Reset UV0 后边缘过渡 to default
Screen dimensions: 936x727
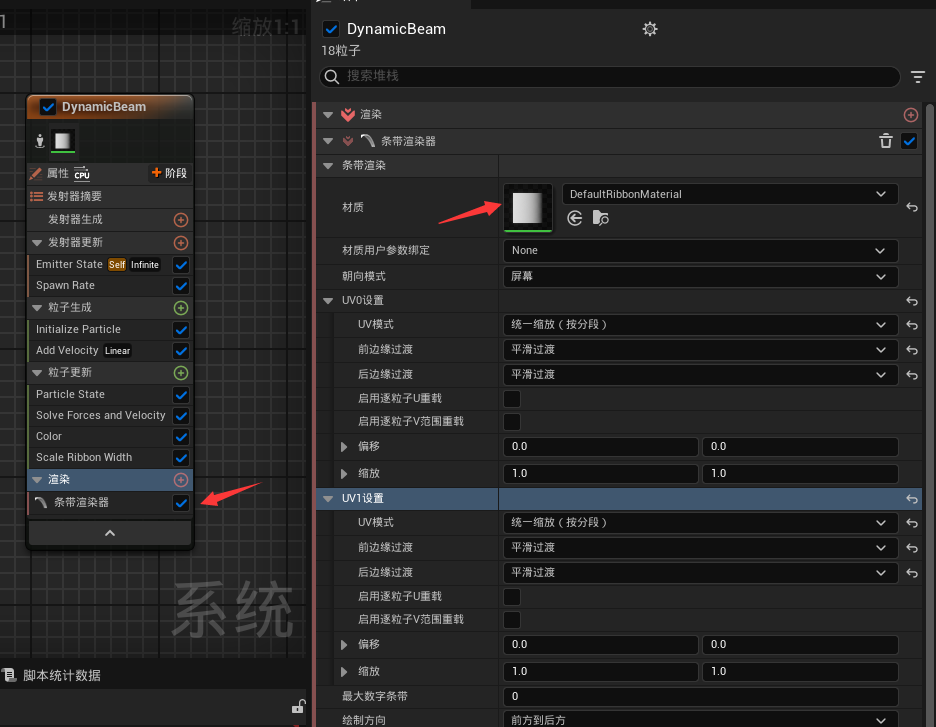click(x=912, y=375)
